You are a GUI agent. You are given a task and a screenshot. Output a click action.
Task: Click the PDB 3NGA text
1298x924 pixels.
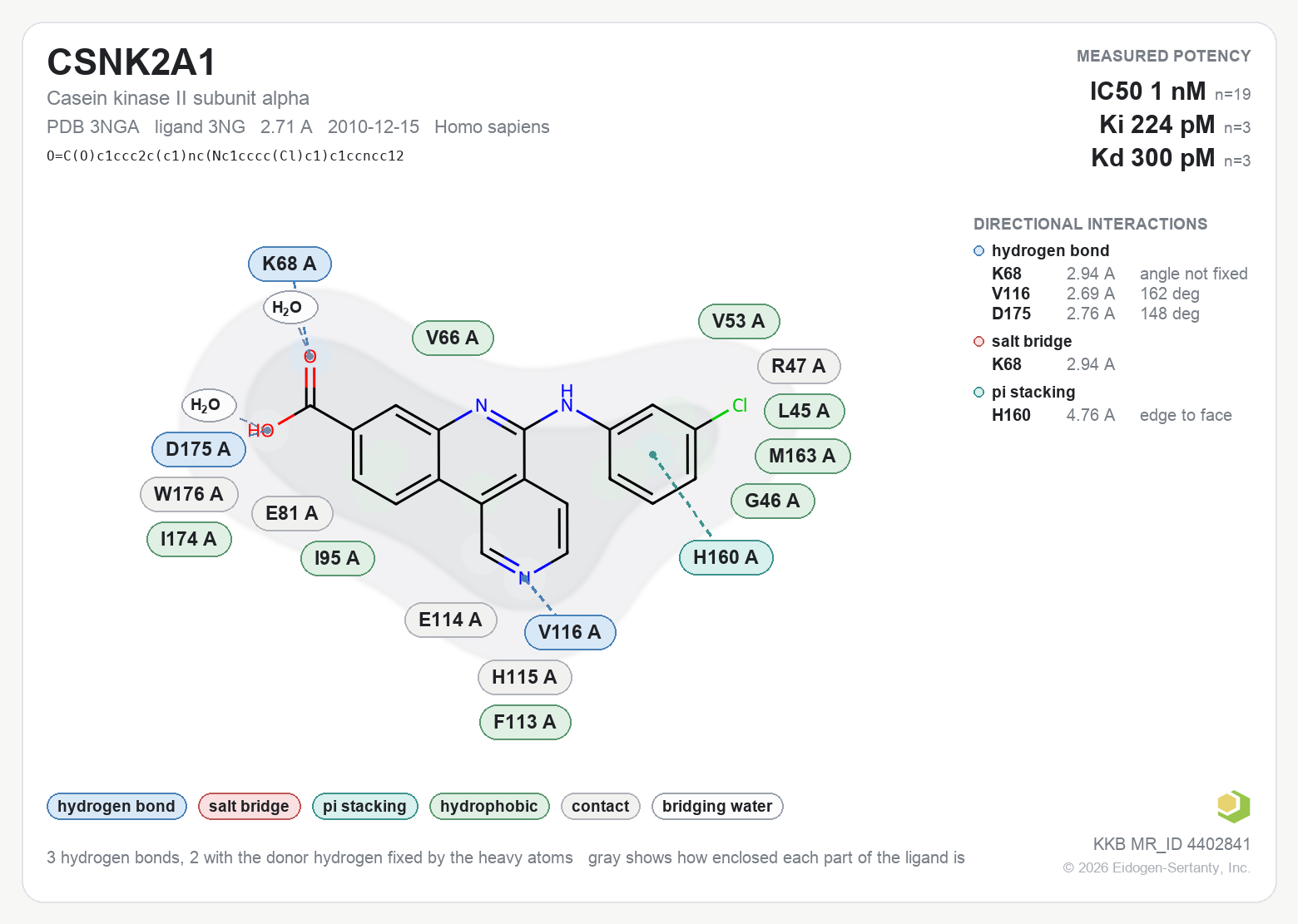pos(93,126)
